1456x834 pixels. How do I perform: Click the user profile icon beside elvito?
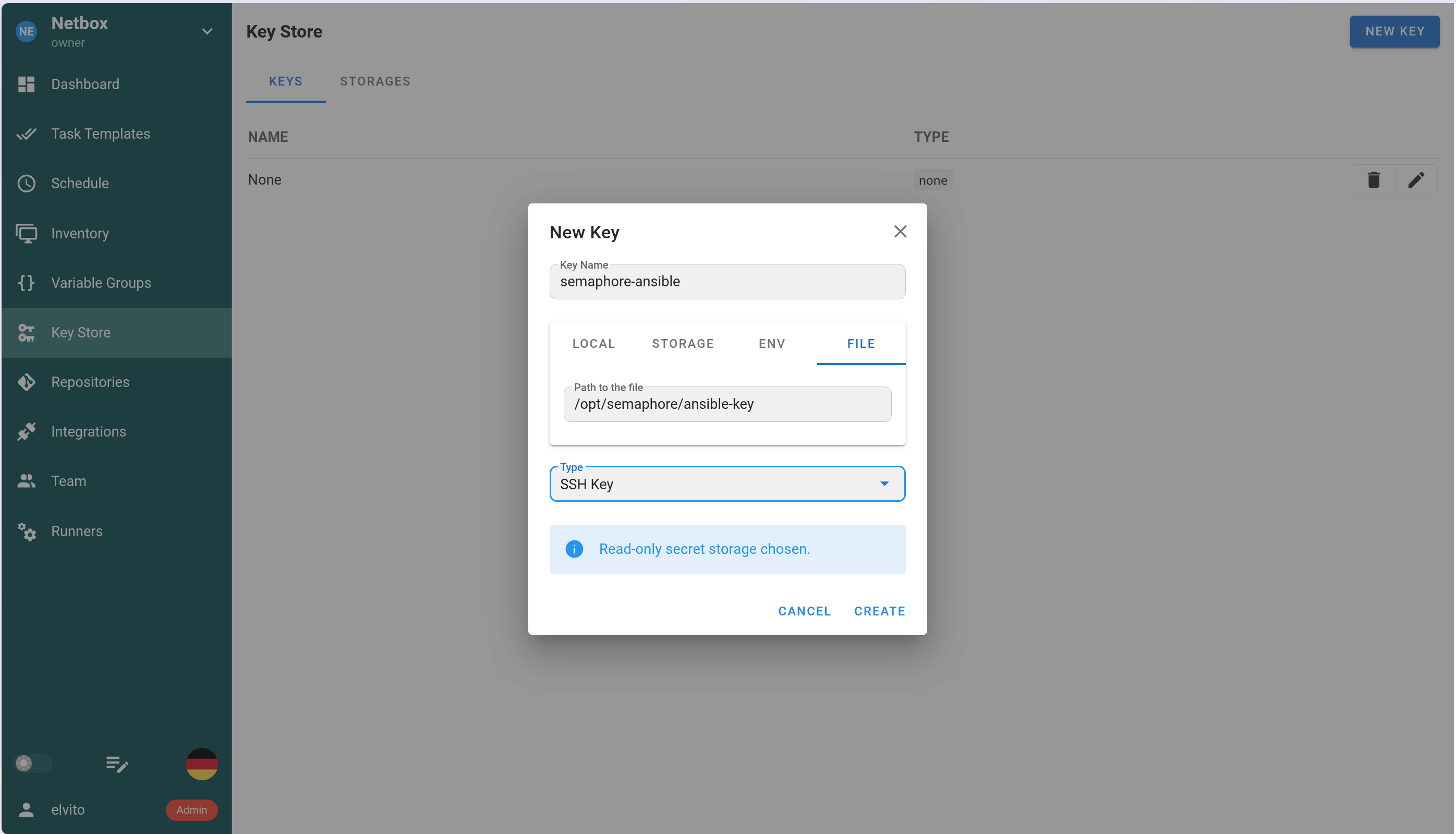(x=27, y=809)
